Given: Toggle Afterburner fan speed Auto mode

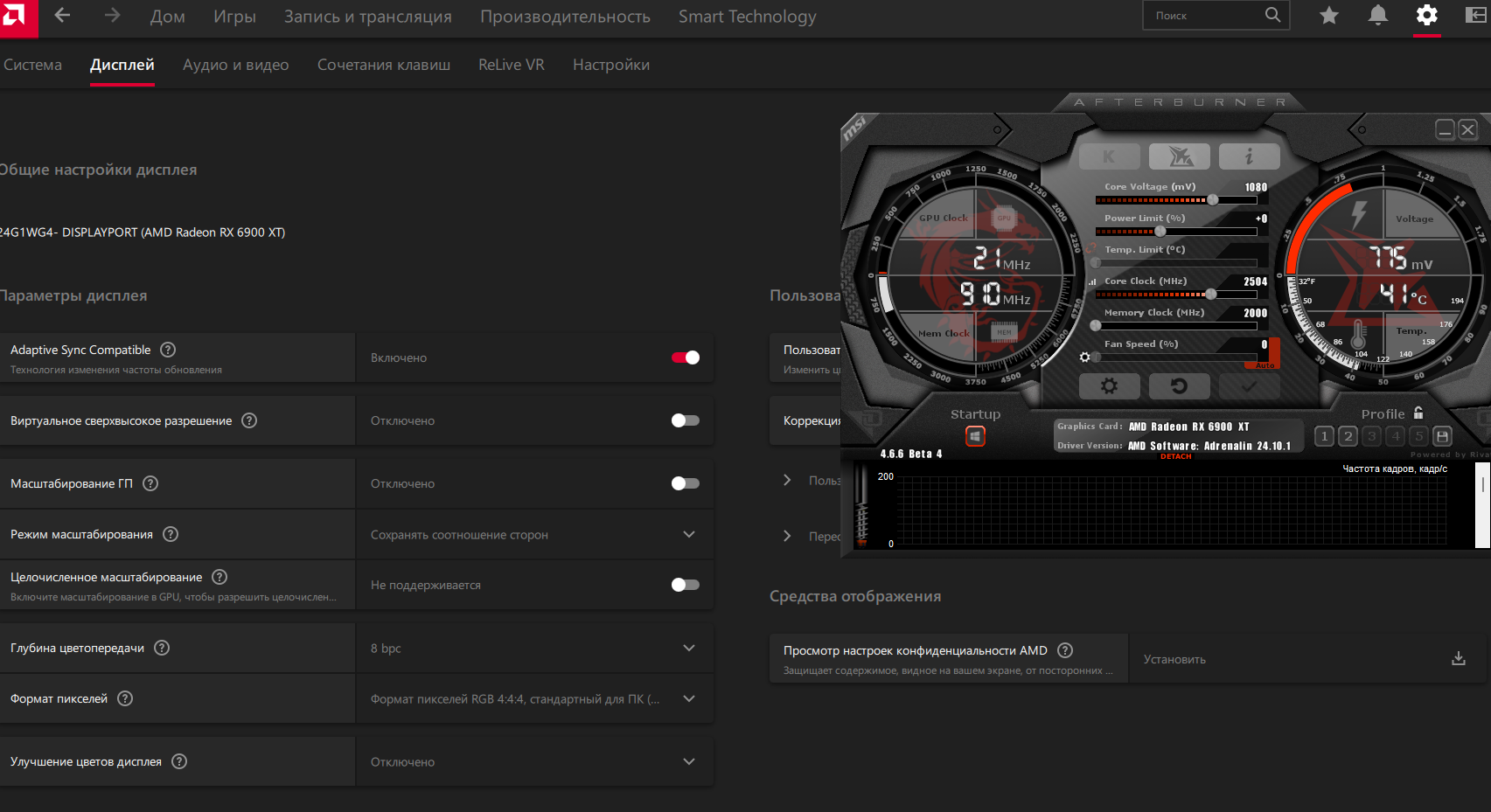Looking at the screenshot, I should pos(1265,365).
